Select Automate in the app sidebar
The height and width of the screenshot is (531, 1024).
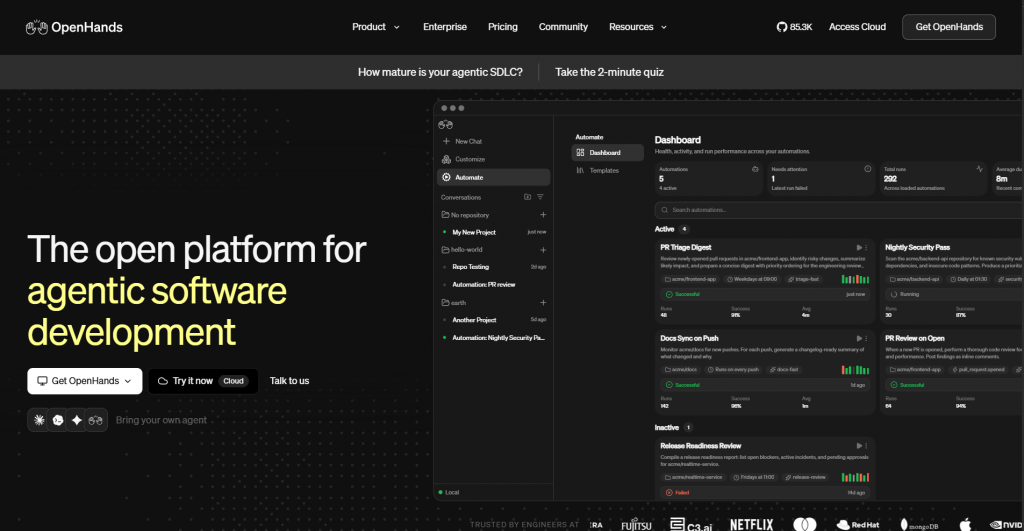(494, 177)
